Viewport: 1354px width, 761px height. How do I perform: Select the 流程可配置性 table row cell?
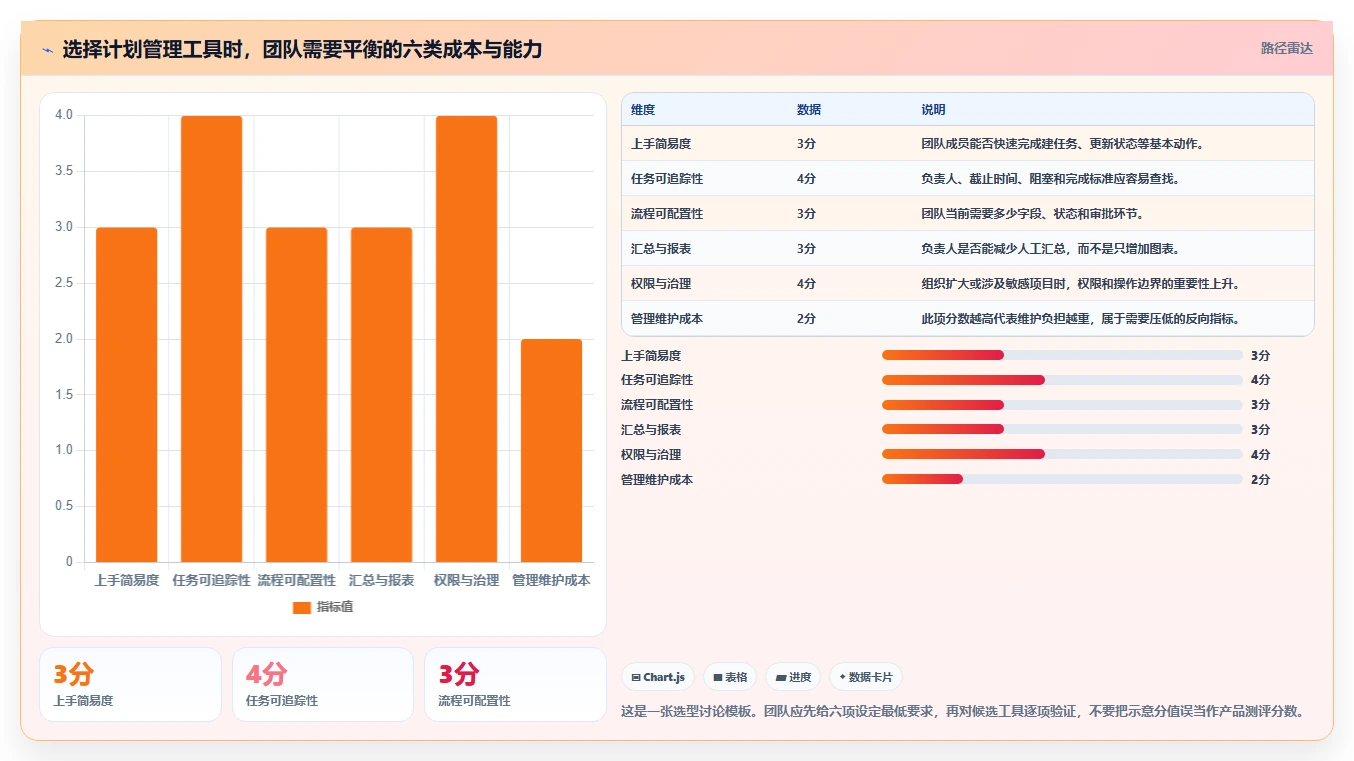click(667, 214)
